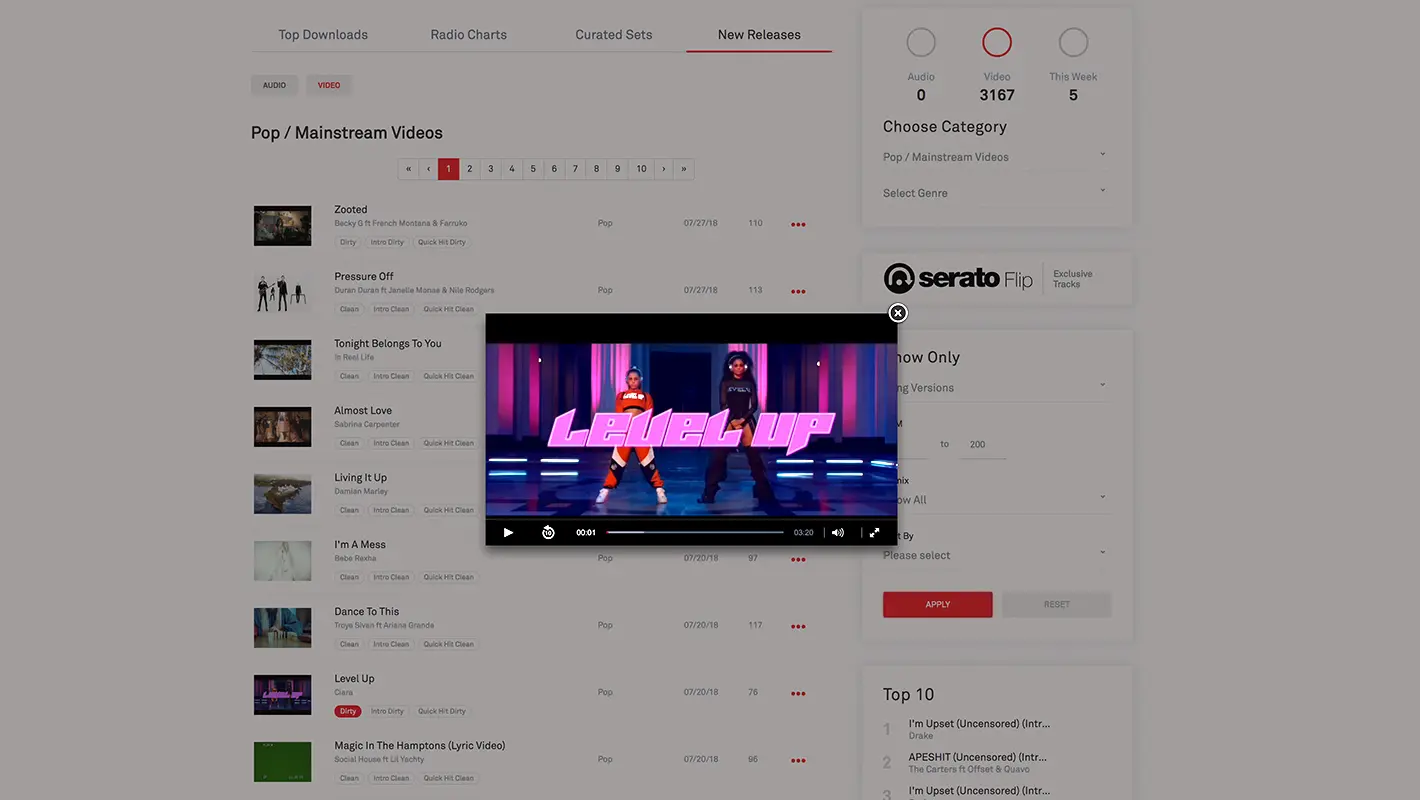Viewport: 1420px width, 800px height.
Task: Play the Level Up video
Action: pos(508,533)
